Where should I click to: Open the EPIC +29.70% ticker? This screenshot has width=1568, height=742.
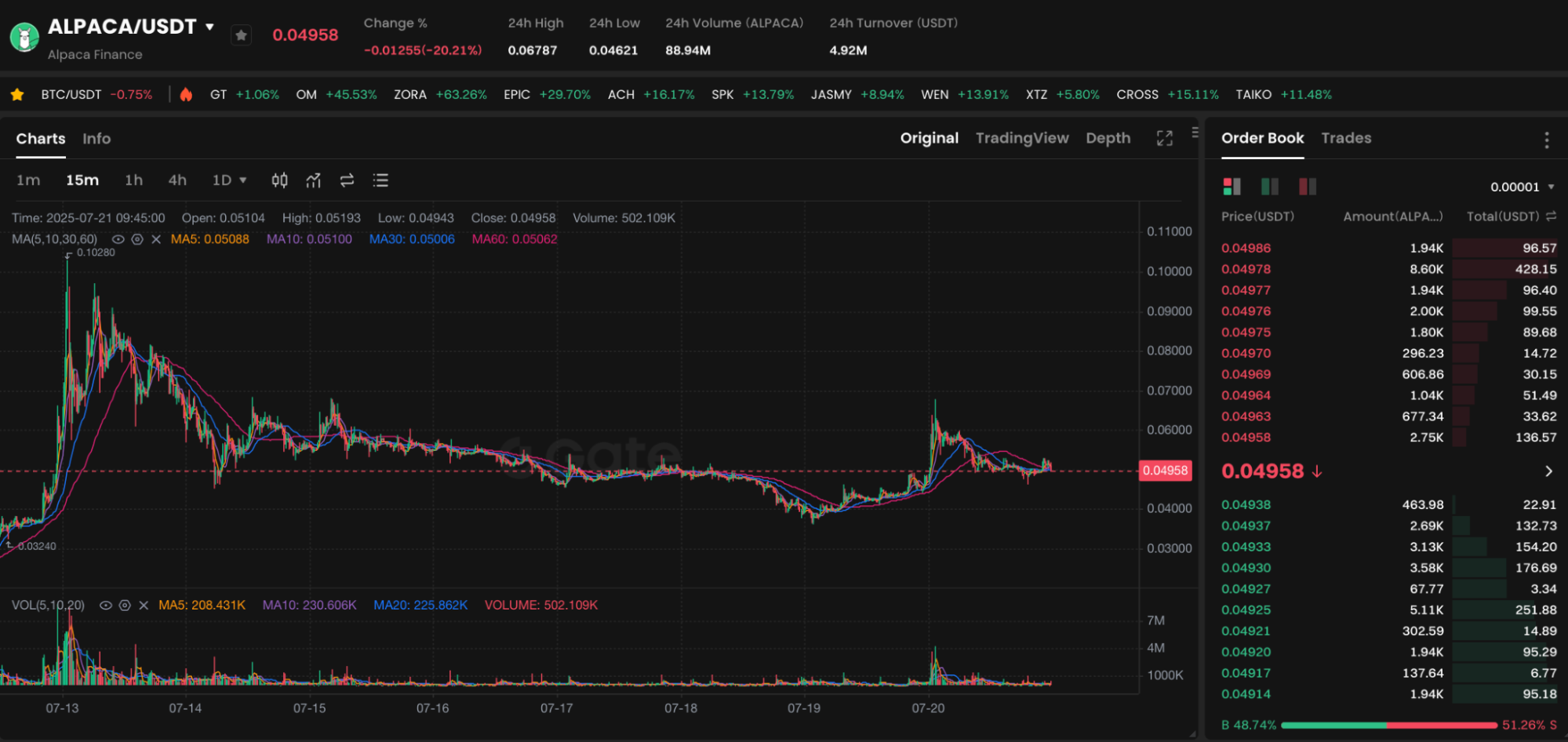coord(548,94)
